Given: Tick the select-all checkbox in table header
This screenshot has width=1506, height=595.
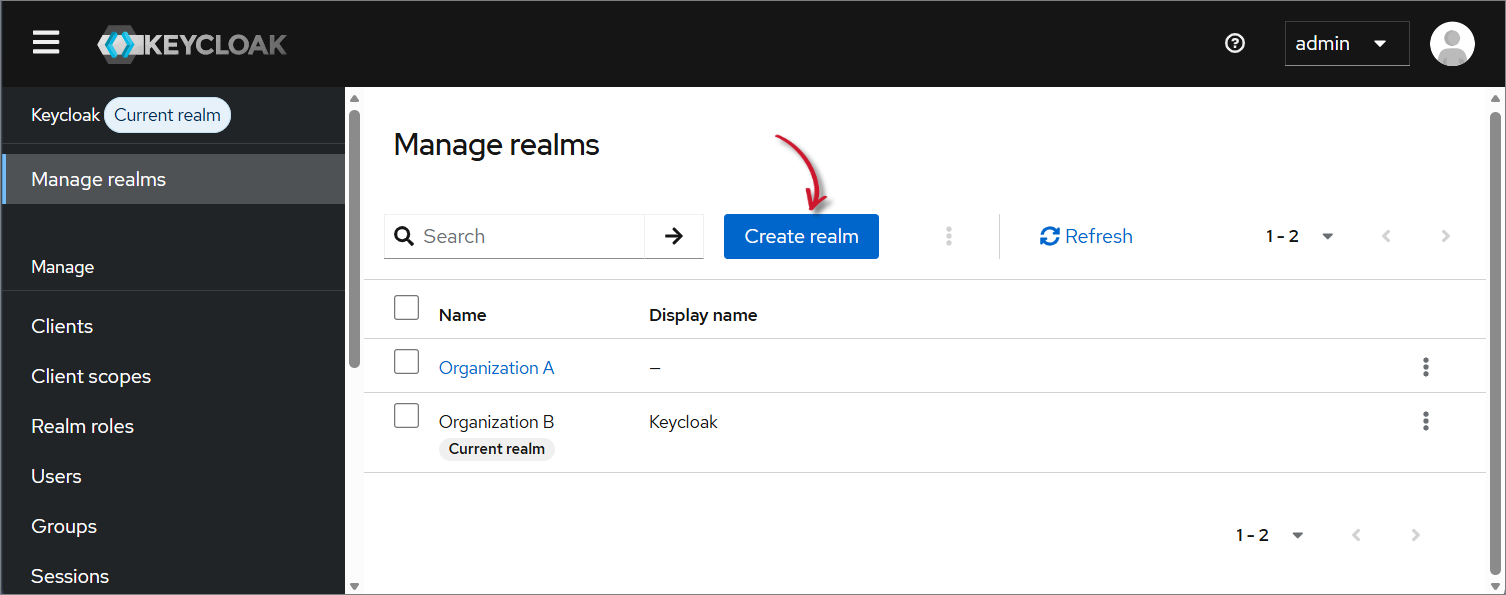Looking at the screenshot, I should [406, 307].
